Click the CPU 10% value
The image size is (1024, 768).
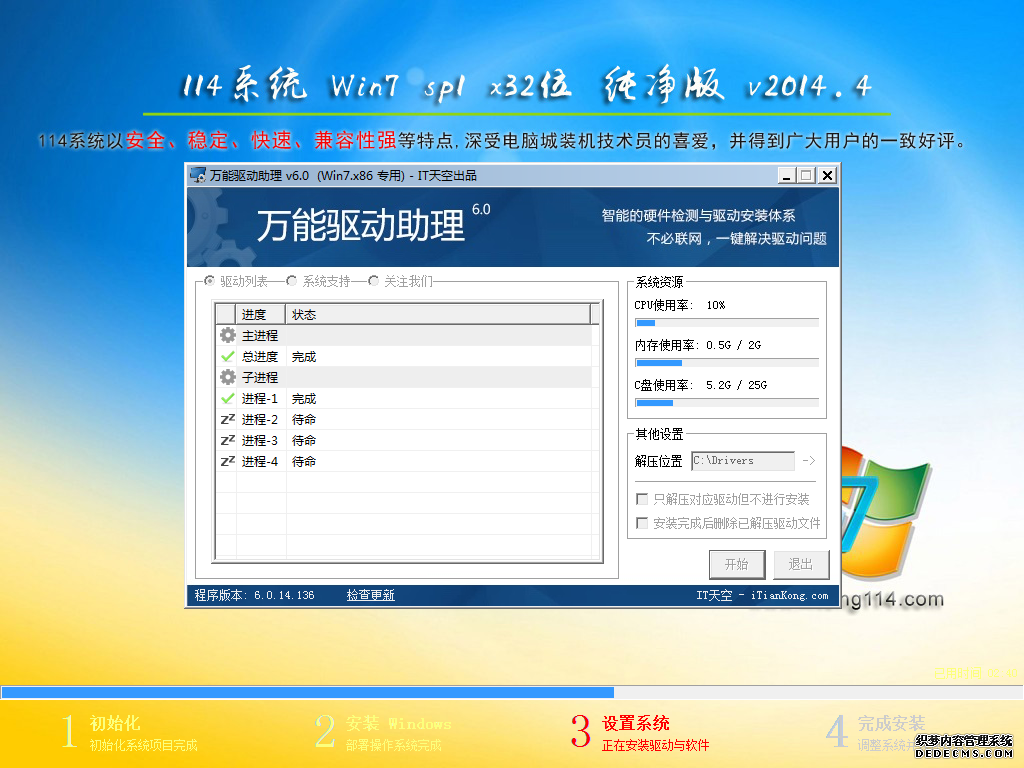pyautogui.click(x=716, y=305)
